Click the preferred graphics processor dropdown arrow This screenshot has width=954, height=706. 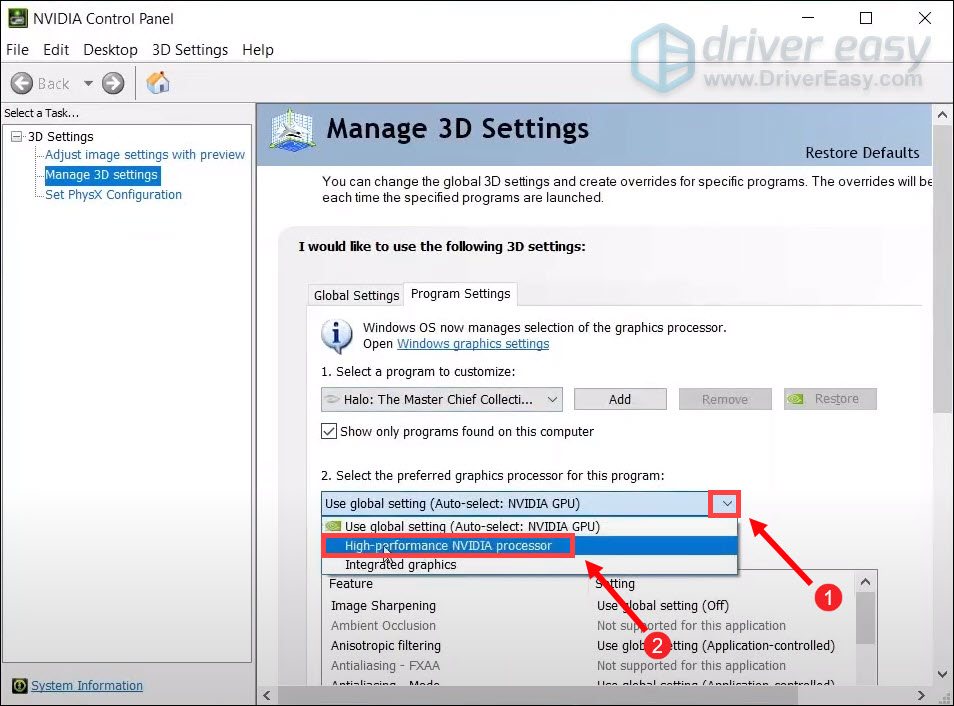coord(726,504)
